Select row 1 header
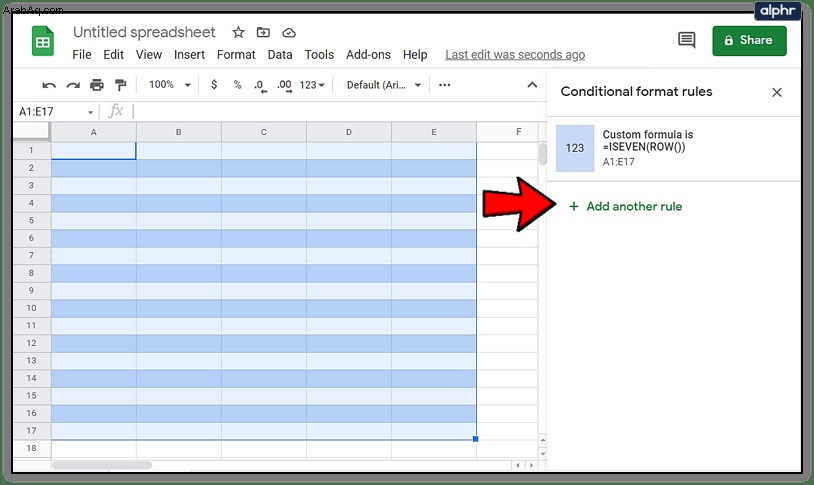 31,150
